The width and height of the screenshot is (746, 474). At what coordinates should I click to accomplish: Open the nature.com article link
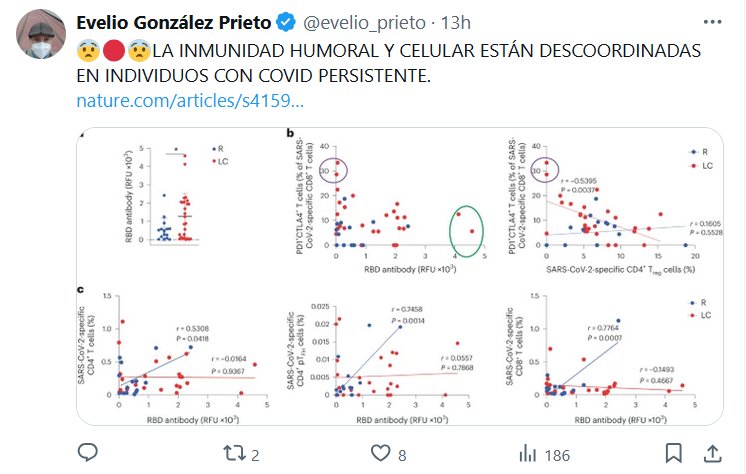190,101
